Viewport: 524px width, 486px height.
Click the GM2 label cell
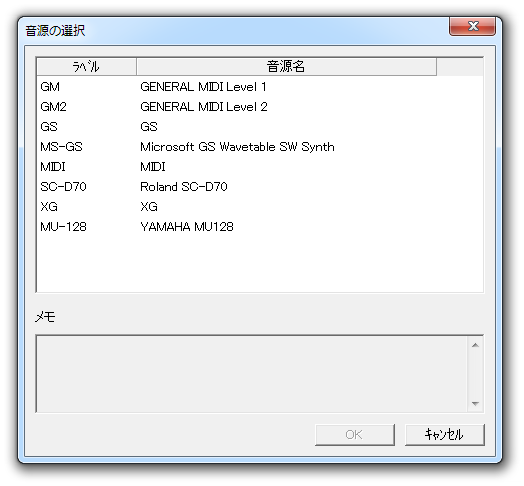[53, 107]
